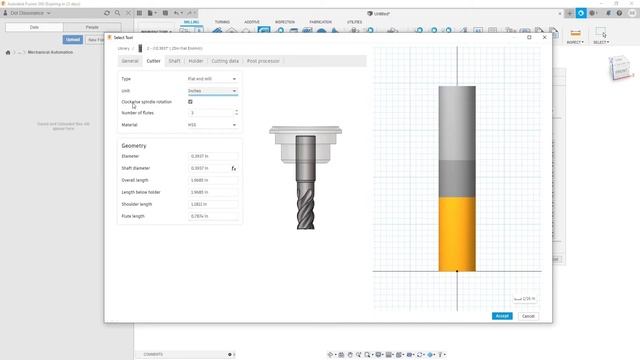Click the home icon in data panel breadcrumb
Viewport: 640px width, 360px height.
8,52
